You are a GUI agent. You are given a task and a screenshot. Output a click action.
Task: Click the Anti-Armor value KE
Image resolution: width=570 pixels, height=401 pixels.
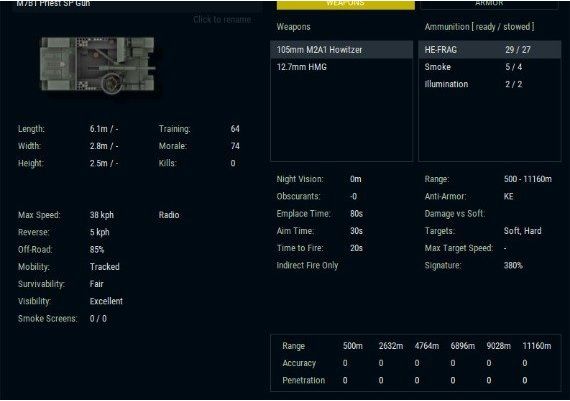(x=509, y=196)
